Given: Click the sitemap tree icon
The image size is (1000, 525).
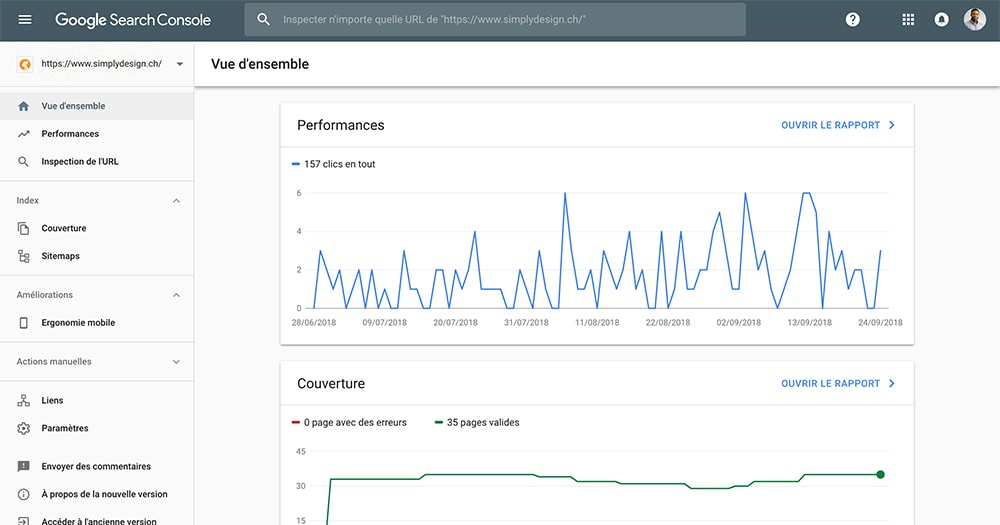Looking at the screenshot, I should 24,256.
